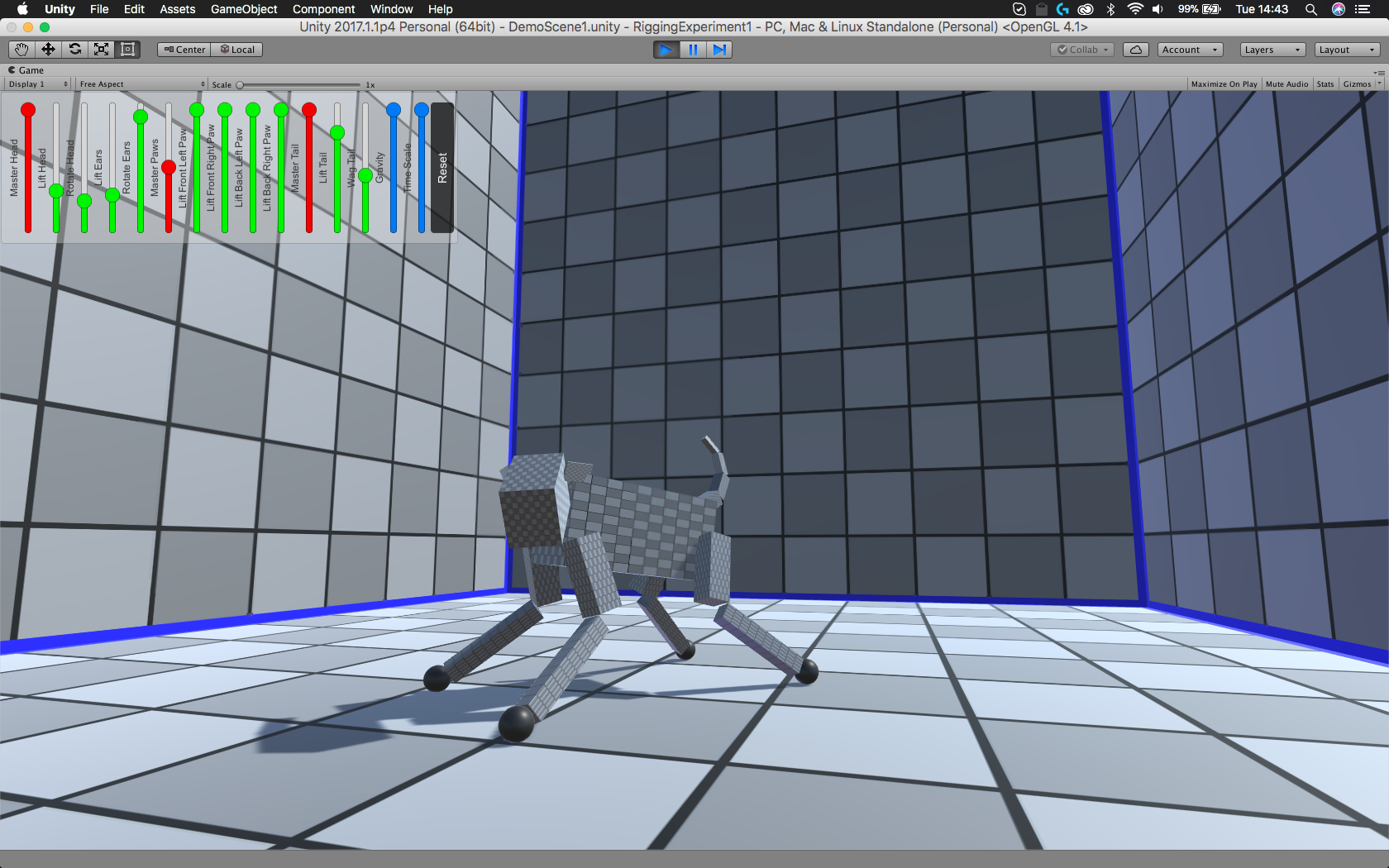Select the Move tool

tap(48, 50)
